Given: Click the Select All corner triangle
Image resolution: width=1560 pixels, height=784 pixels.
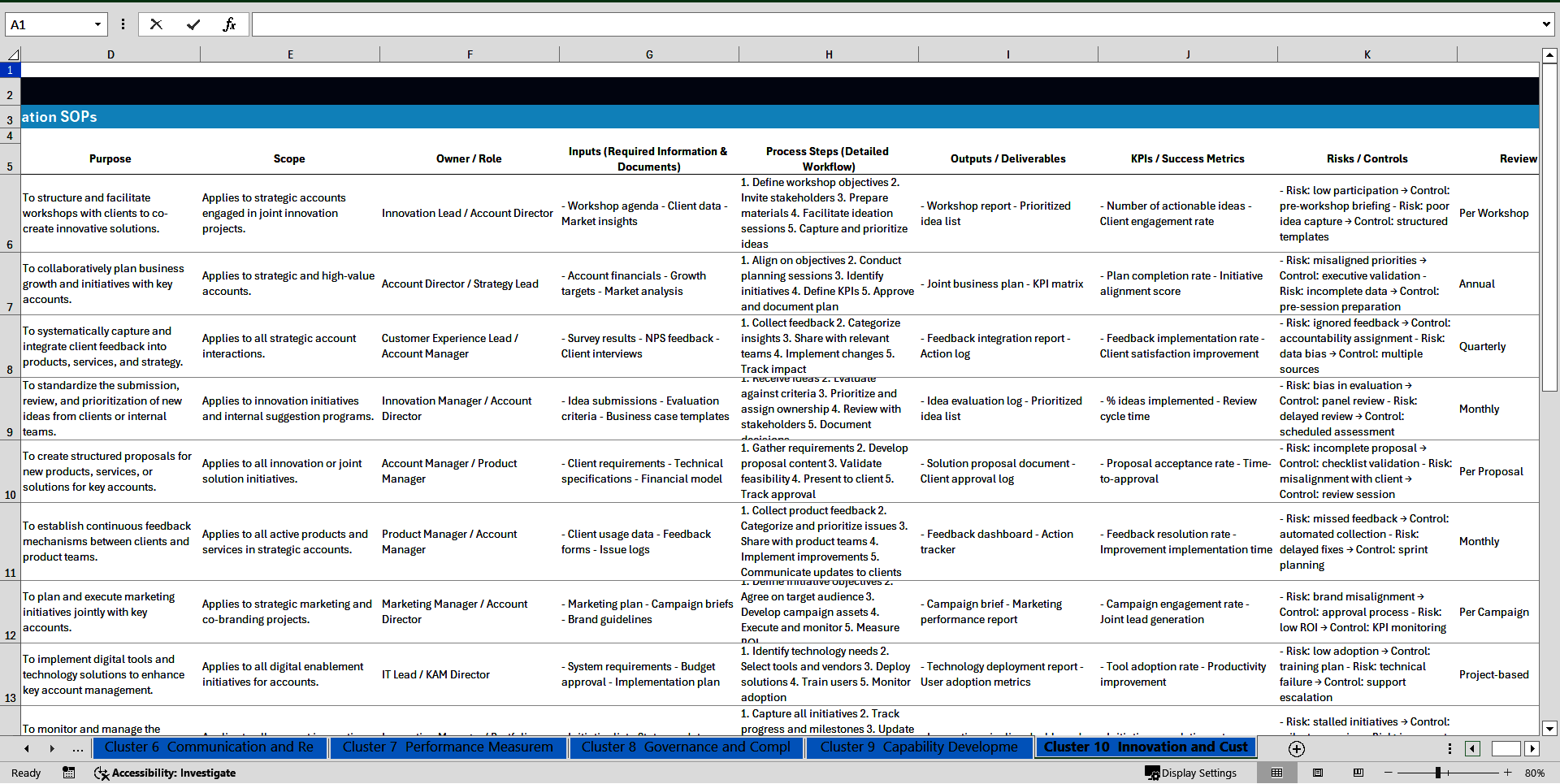Looking at the screenshot, I should [x=13, y=54].
